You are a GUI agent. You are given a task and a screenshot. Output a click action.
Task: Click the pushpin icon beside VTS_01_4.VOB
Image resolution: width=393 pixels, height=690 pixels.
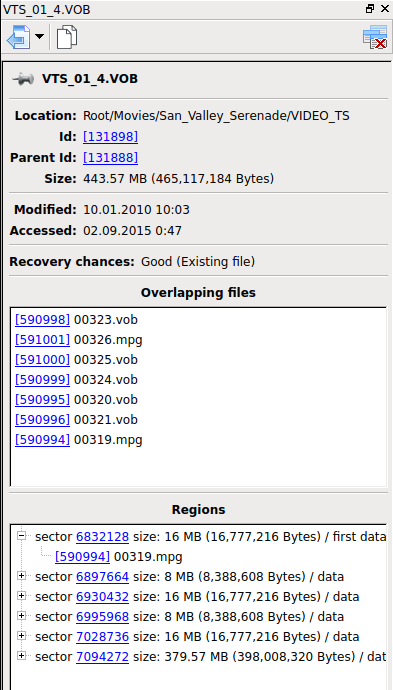click(x=23, y=79)
